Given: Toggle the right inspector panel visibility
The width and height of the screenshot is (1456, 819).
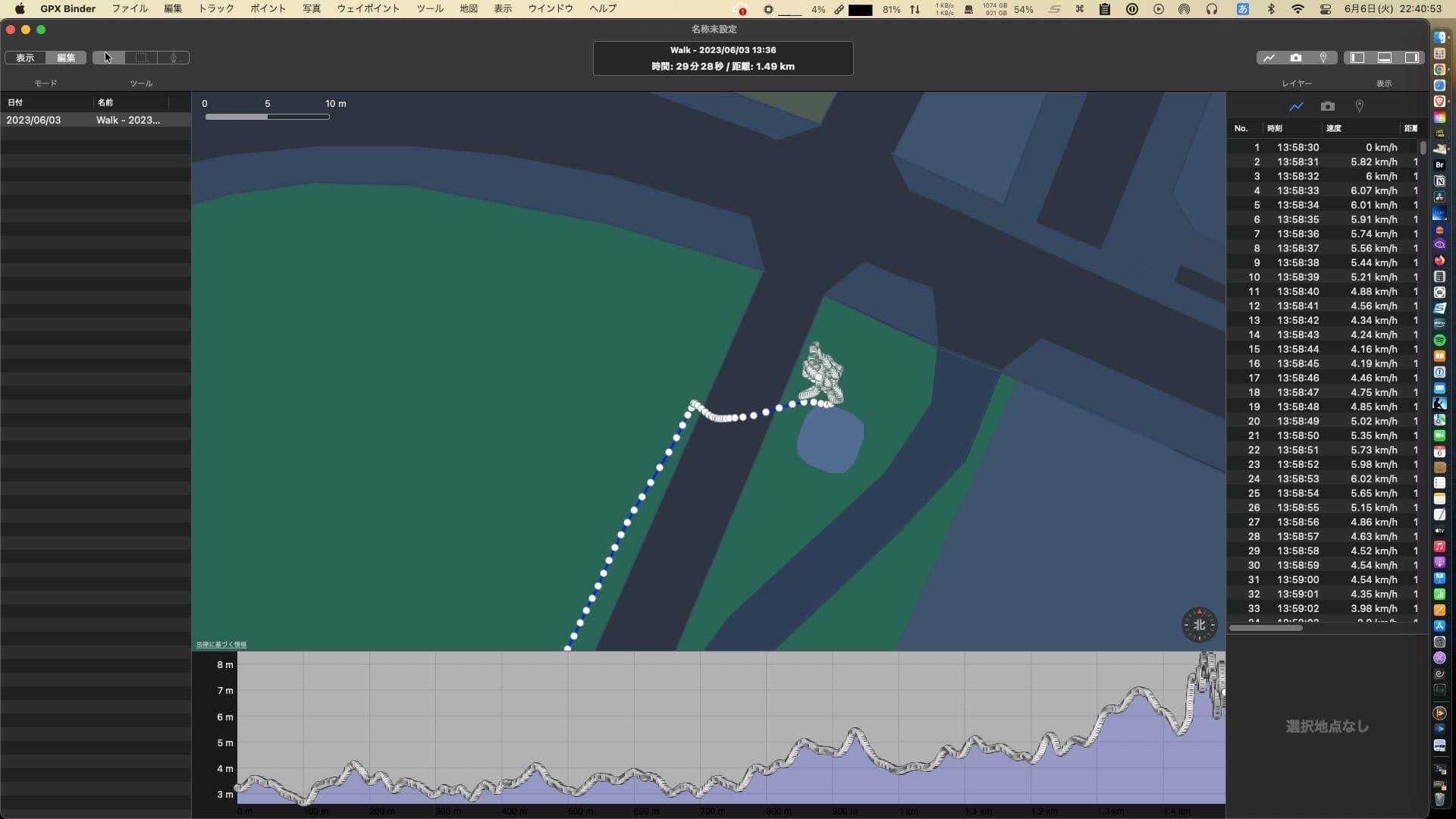Looking at the screenshot, I should [x=1412, y=58].
